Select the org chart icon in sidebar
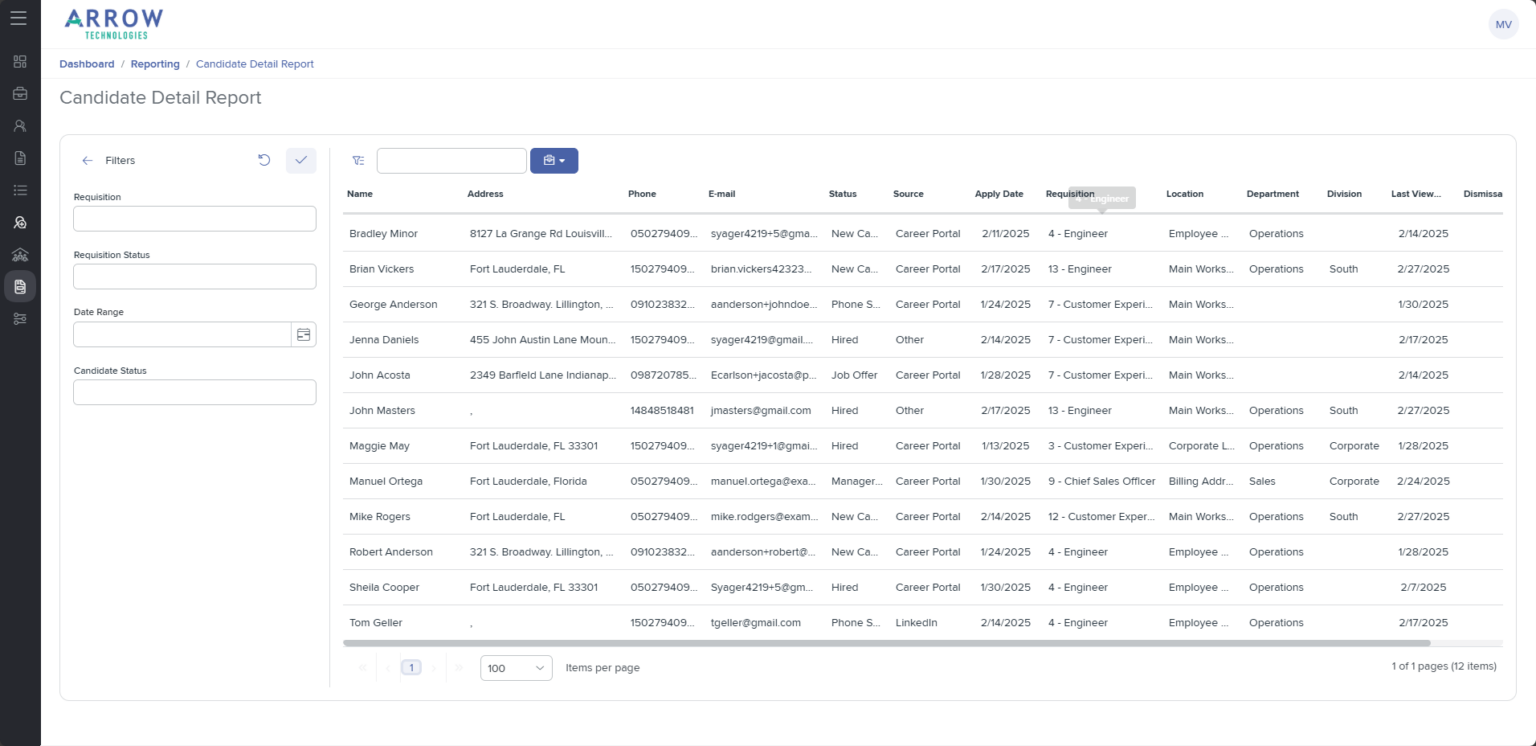1536x746 pixels. 19,254
